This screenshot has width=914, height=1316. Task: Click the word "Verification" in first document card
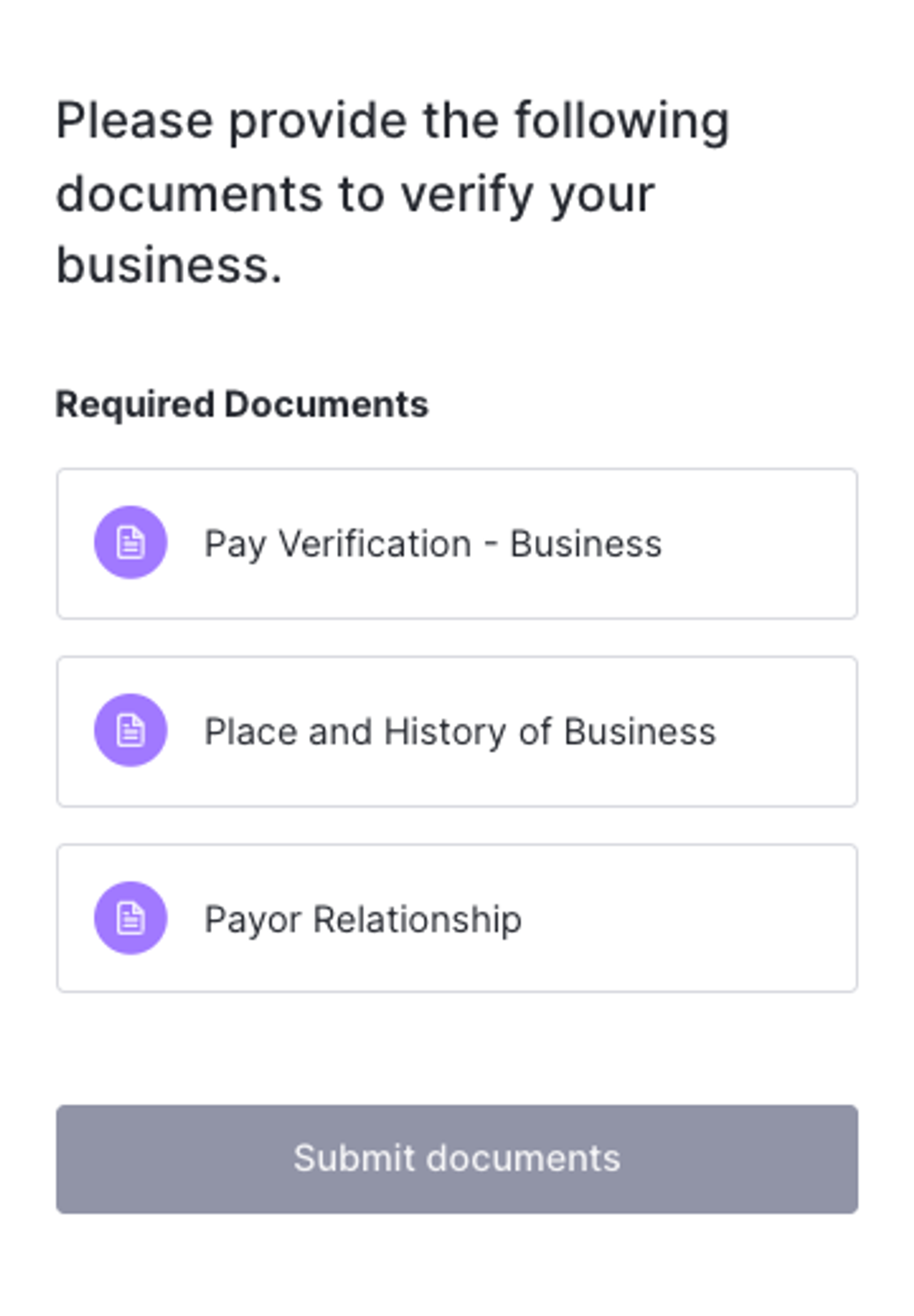pyautogui.click(x=375, y=543)
